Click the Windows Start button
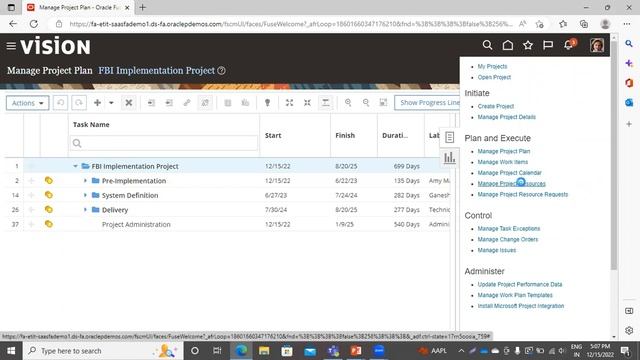 (x=11, y=351)
